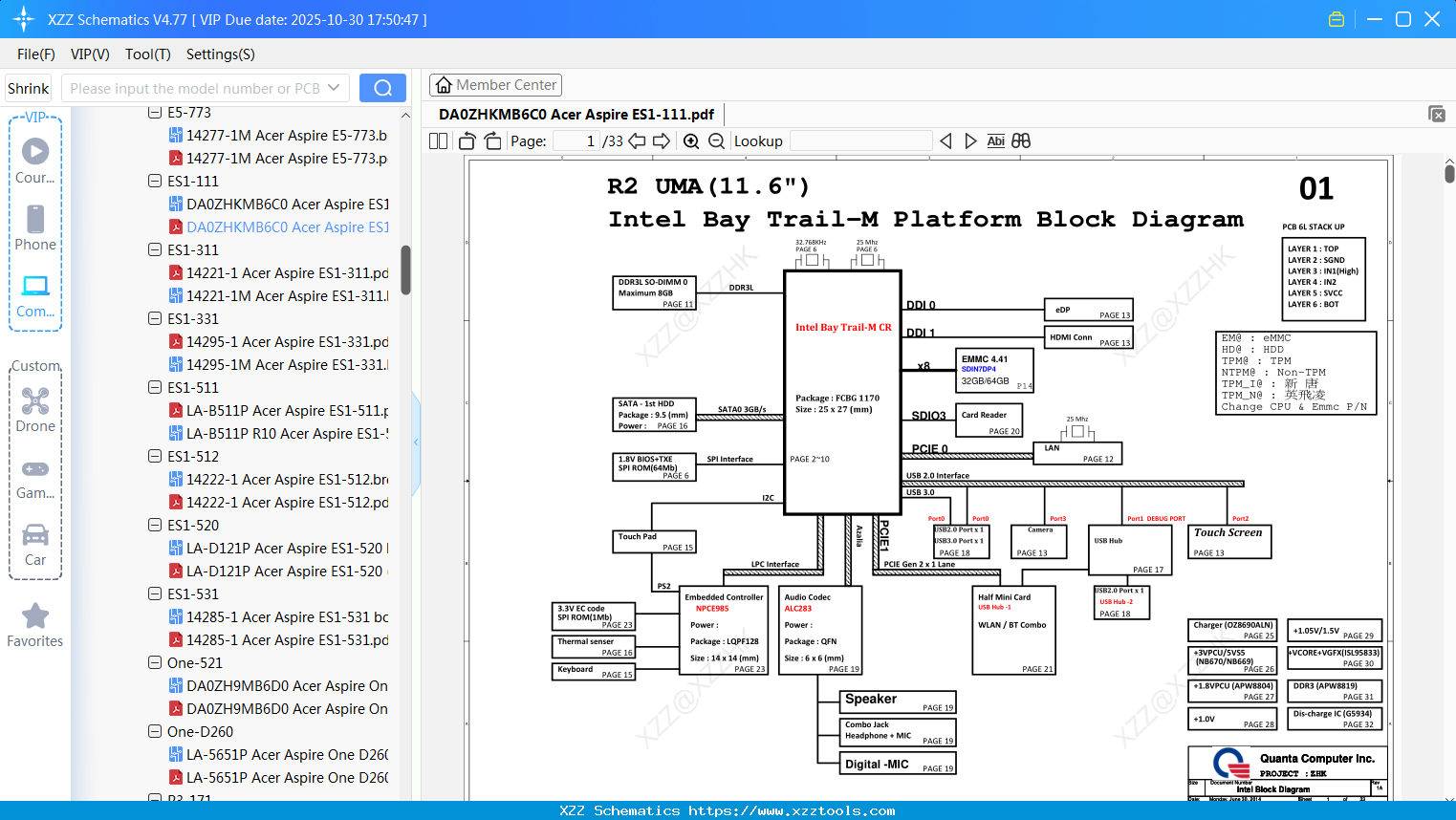
Task: Click the blue search magnifier button
Action: pos(382,88)
